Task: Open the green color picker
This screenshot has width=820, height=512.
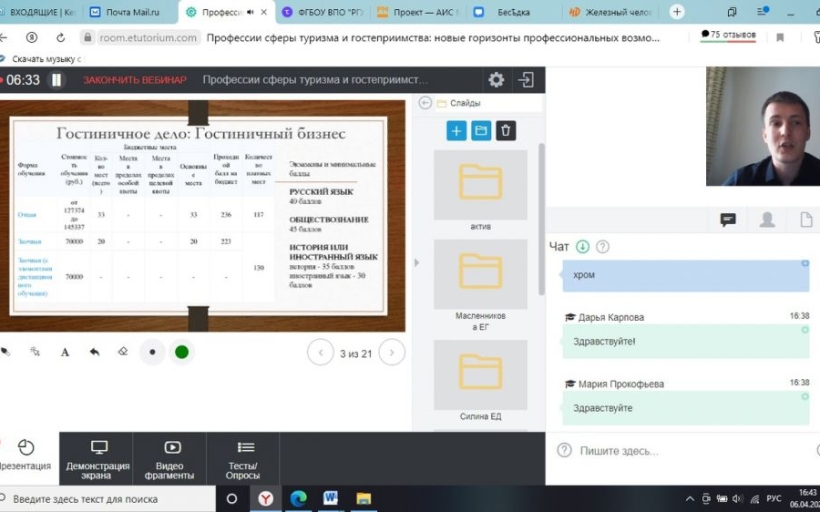Action: [181, 352]
